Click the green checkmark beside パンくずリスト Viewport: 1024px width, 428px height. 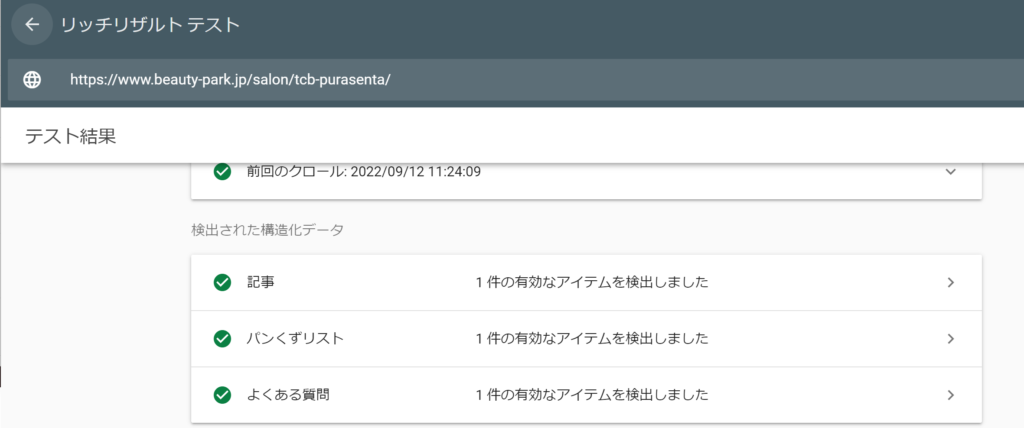223,338
